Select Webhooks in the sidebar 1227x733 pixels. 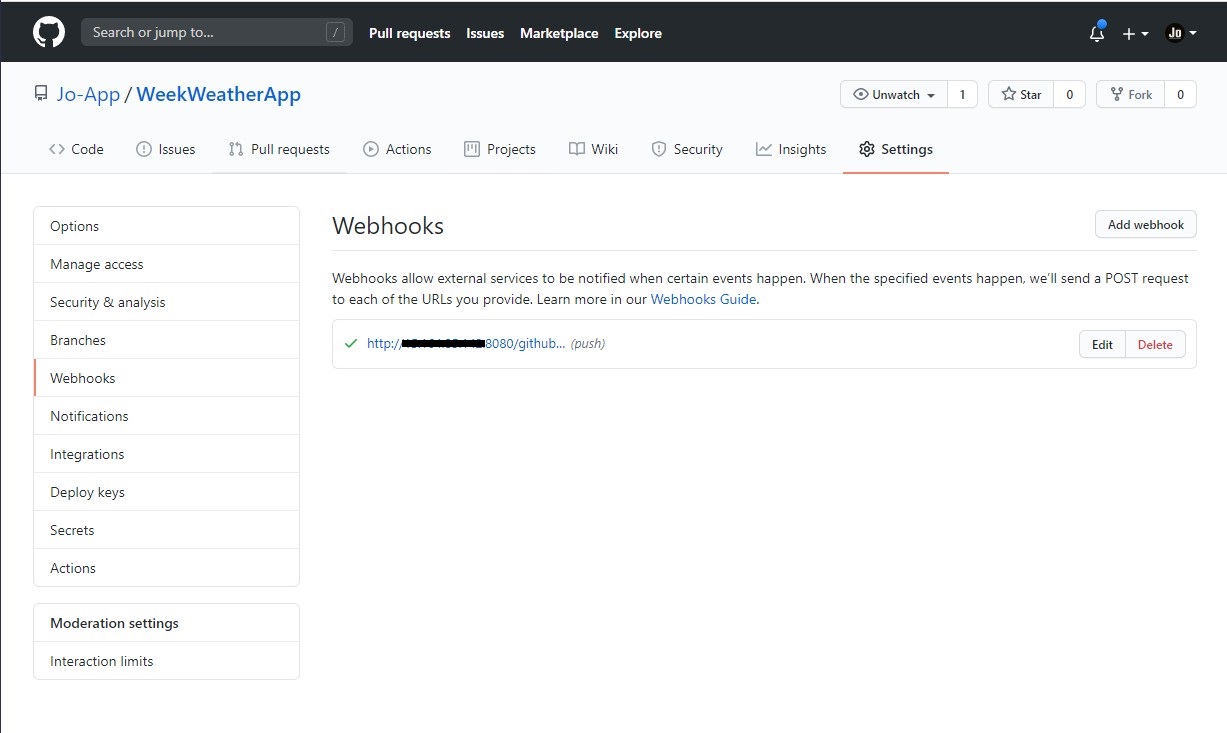click(x=166, y=378)
